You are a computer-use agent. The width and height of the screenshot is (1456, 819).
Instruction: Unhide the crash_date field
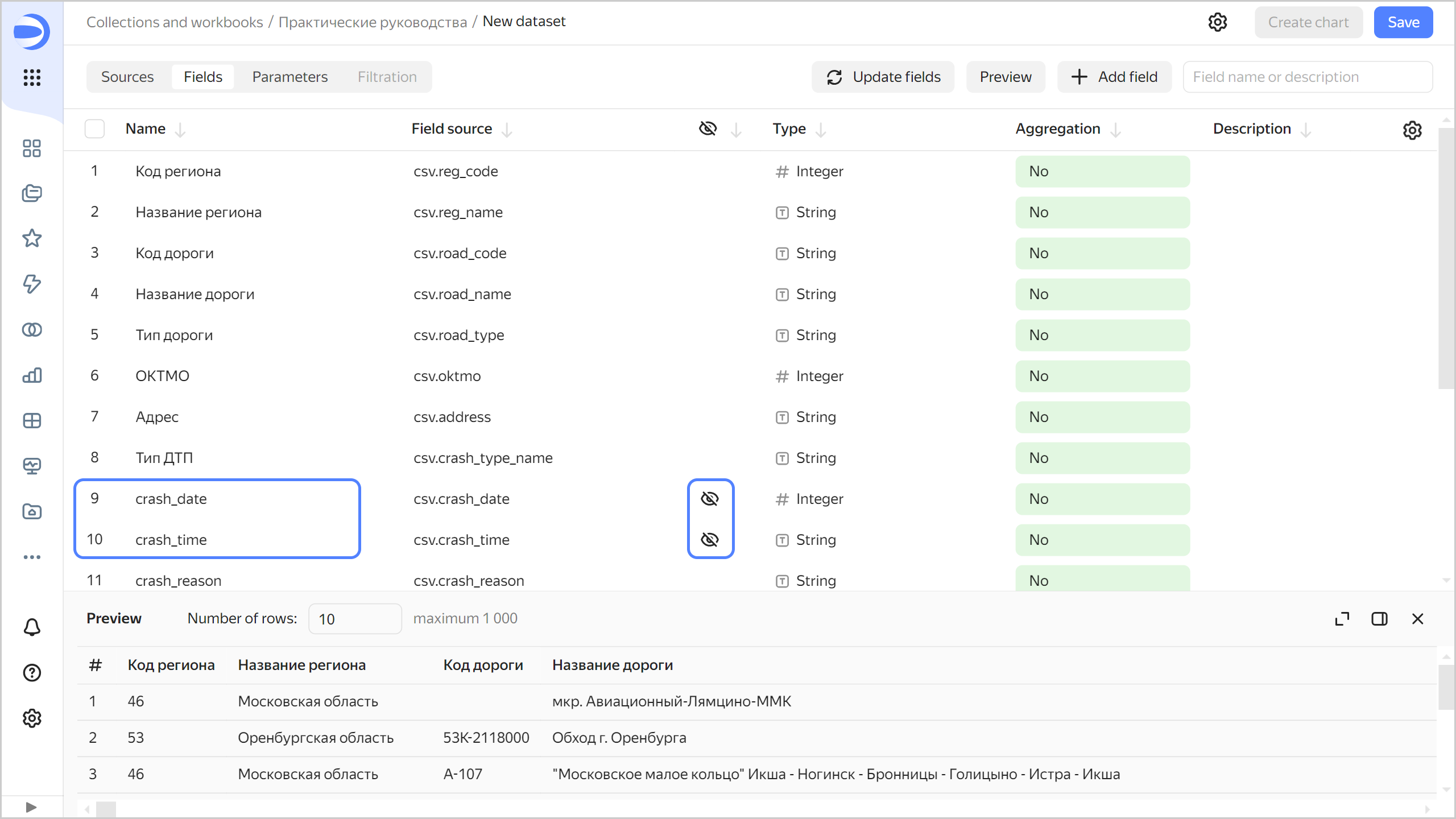pos(710,499)
